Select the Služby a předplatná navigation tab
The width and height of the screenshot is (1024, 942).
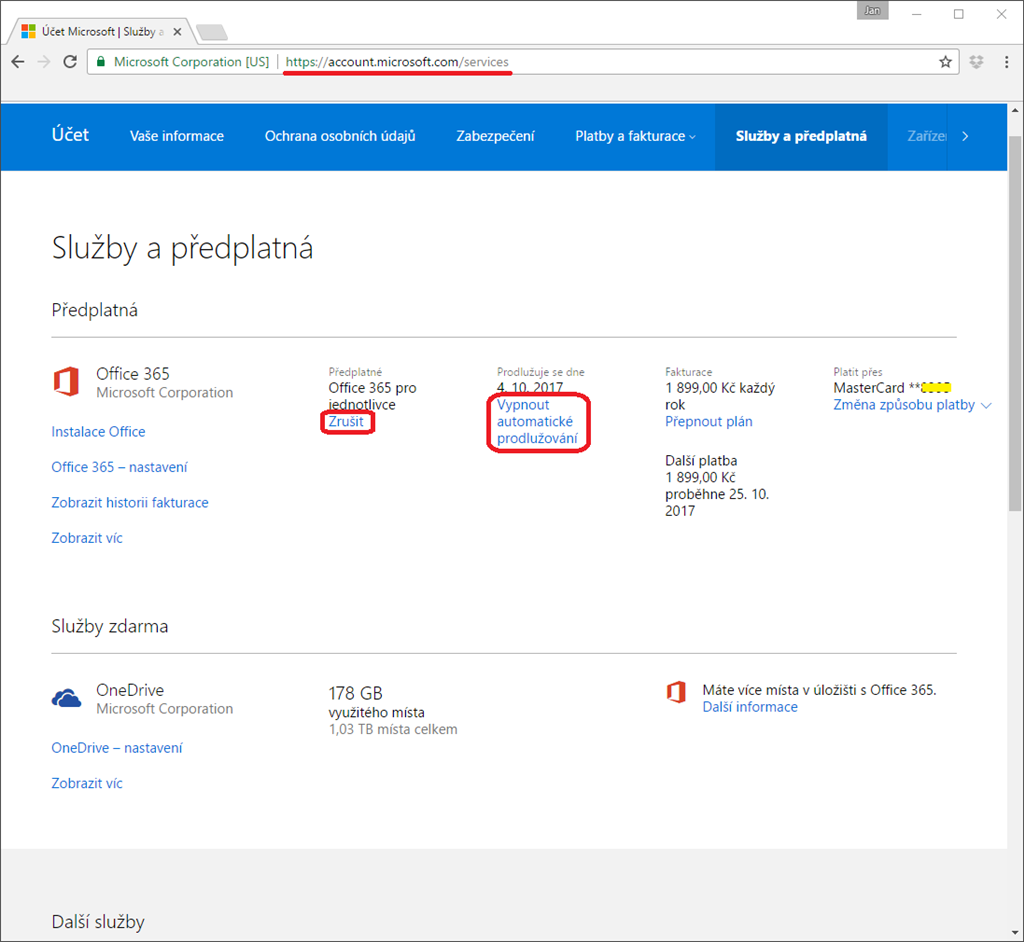[801, 136]
